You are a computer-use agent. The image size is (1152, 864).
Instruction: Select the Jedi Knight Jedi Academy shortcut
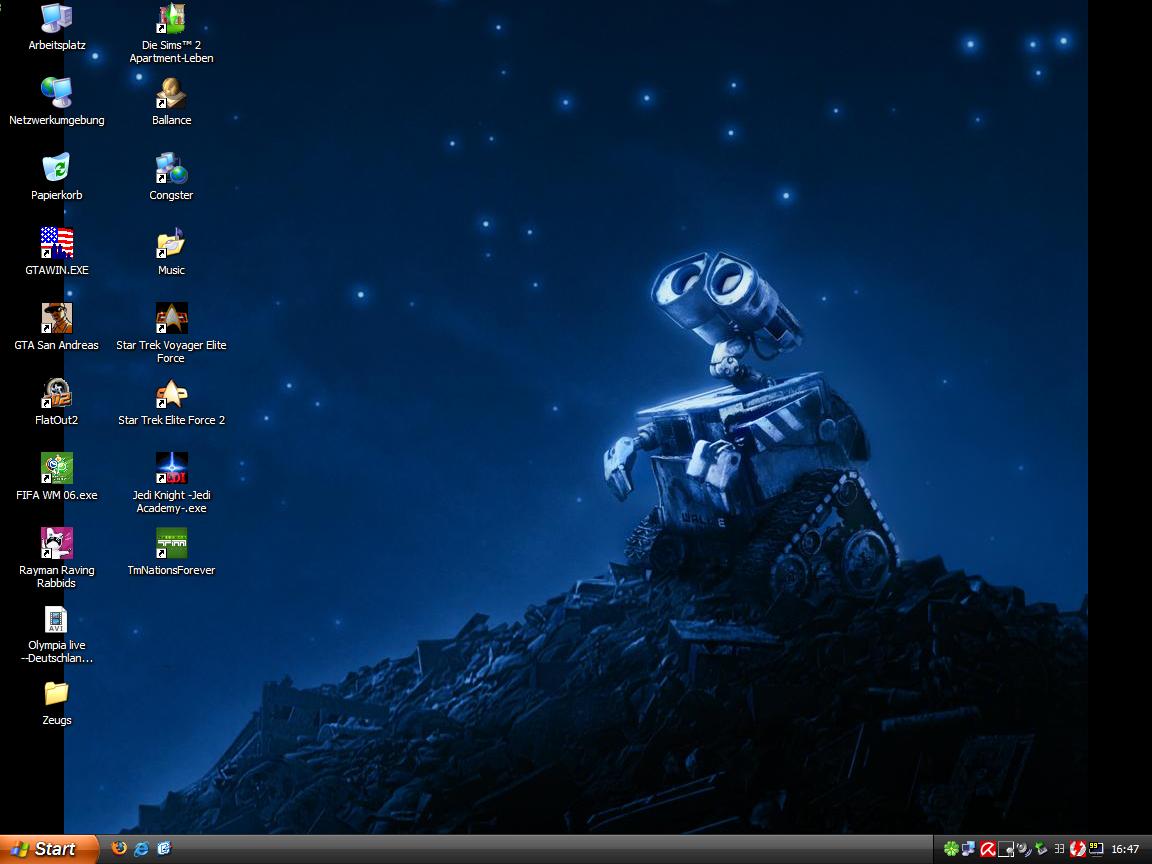click(x=171, y=468)
